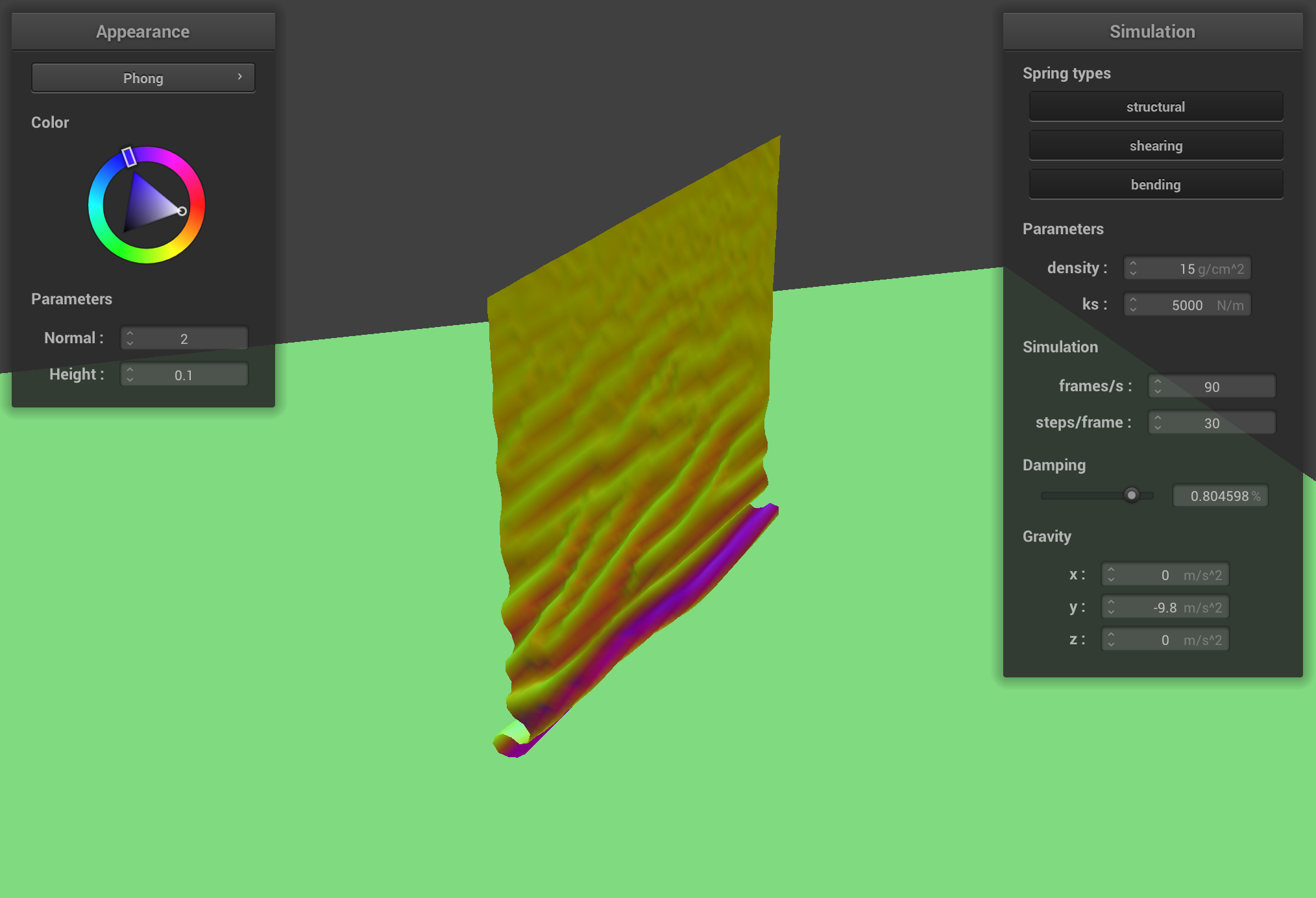Open the Phong shader dropdown

(x=143, y=78)
